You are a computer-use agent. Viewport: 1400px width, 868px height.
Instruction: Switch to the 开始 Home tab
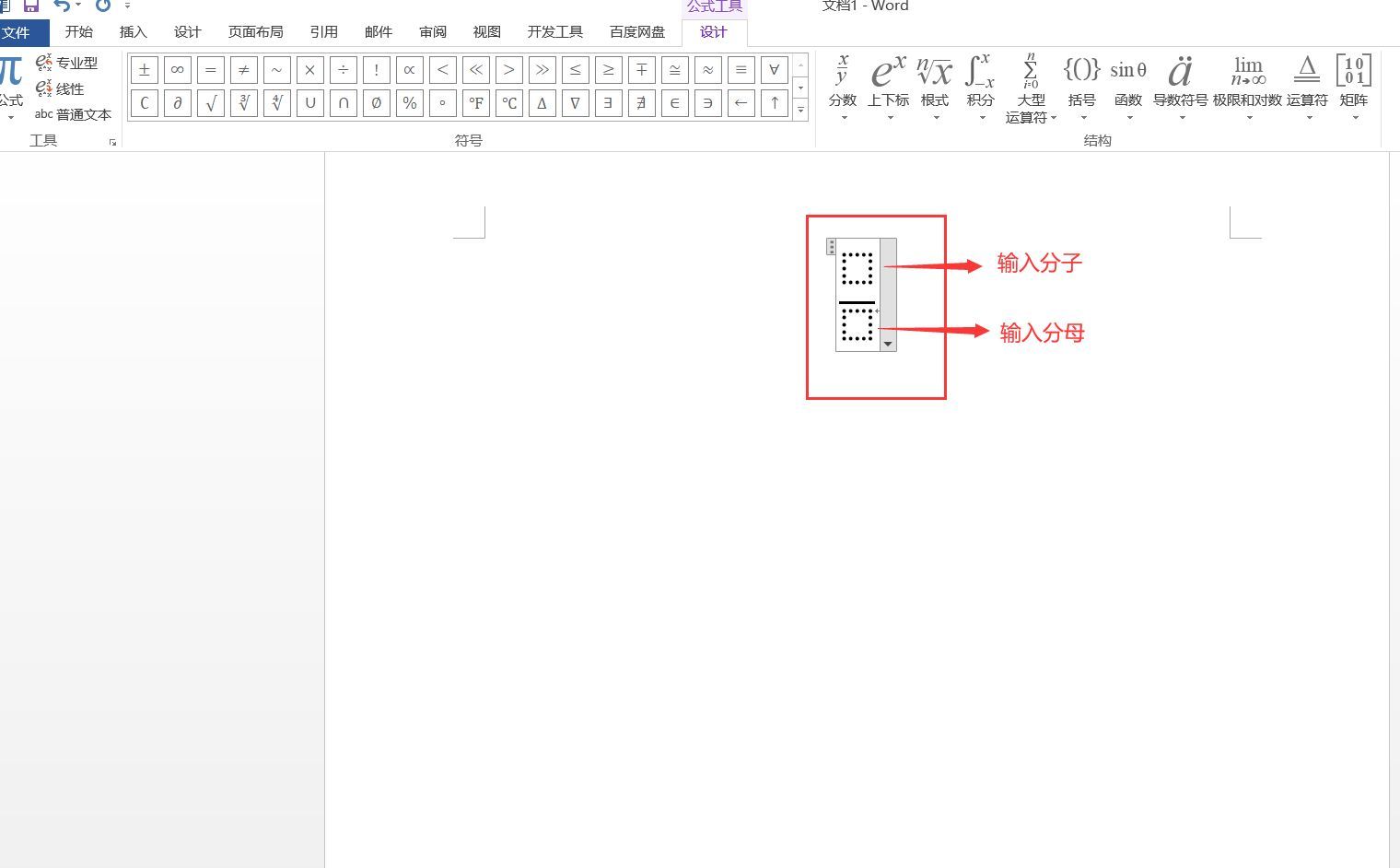(79, 32)
